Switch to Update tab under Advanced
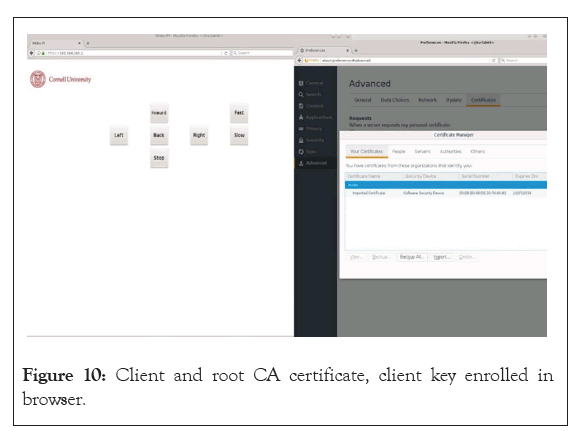 click(x=453, y=100)
